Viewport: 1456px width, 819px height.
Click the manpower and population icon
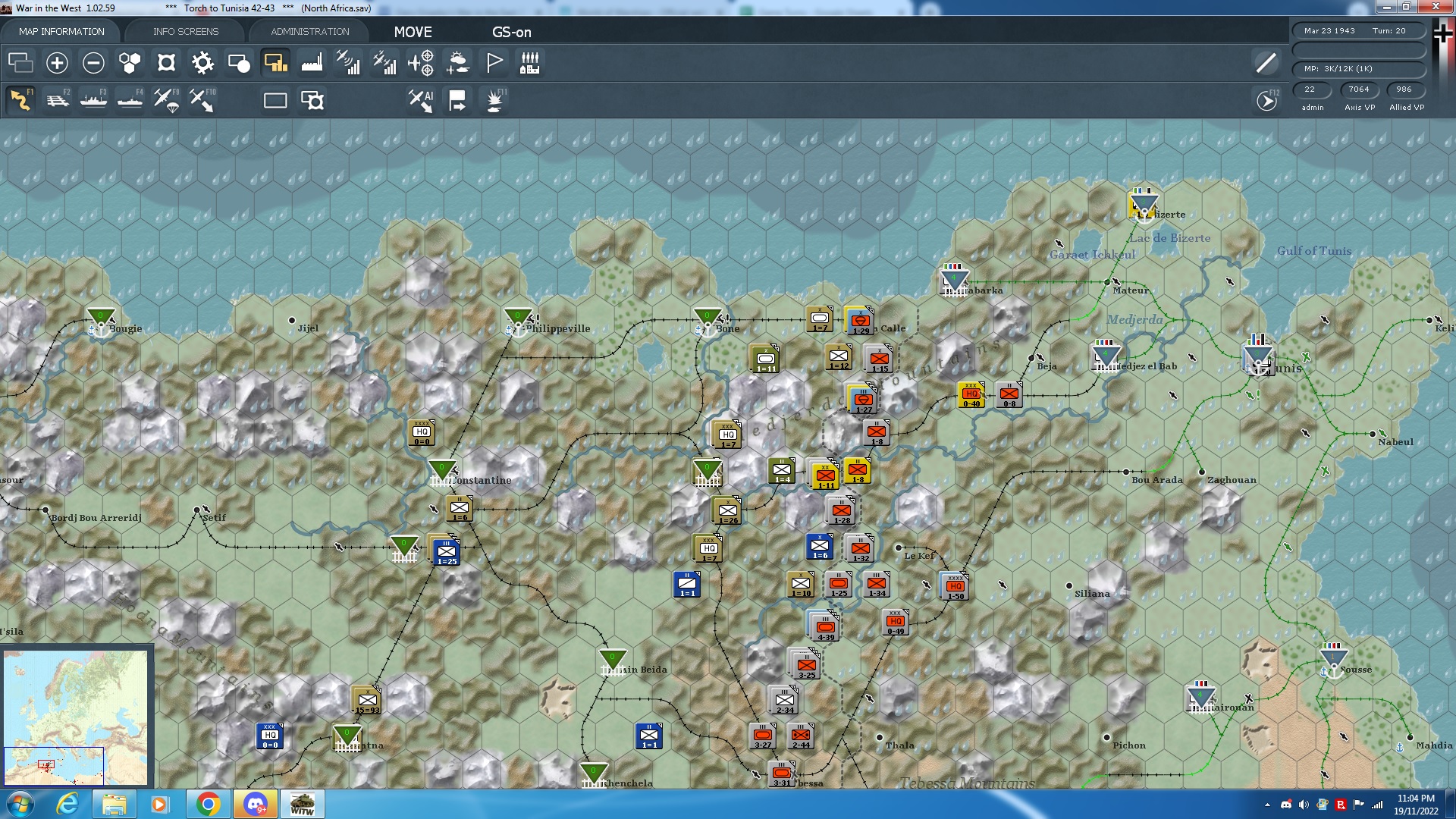530,63
